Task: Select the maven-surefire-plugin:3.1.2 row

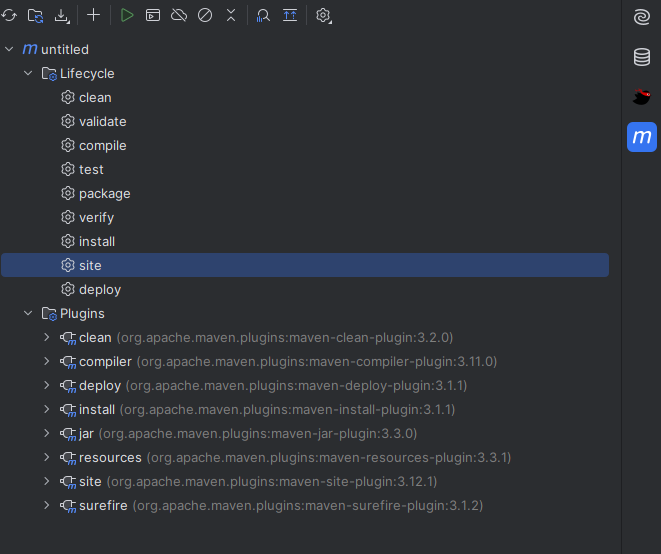Action: click(x=305, y=506)
